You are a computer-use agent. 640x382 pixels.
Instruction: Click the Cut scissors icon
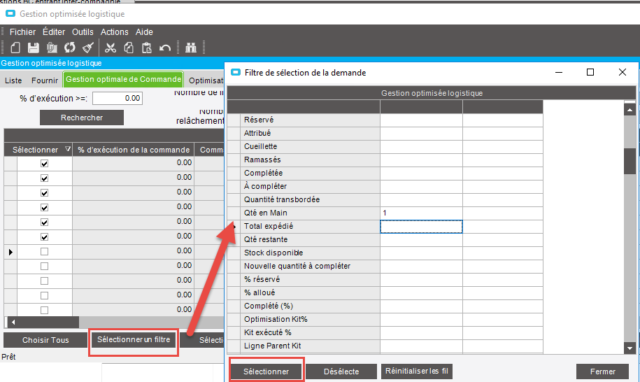[110, 48]
